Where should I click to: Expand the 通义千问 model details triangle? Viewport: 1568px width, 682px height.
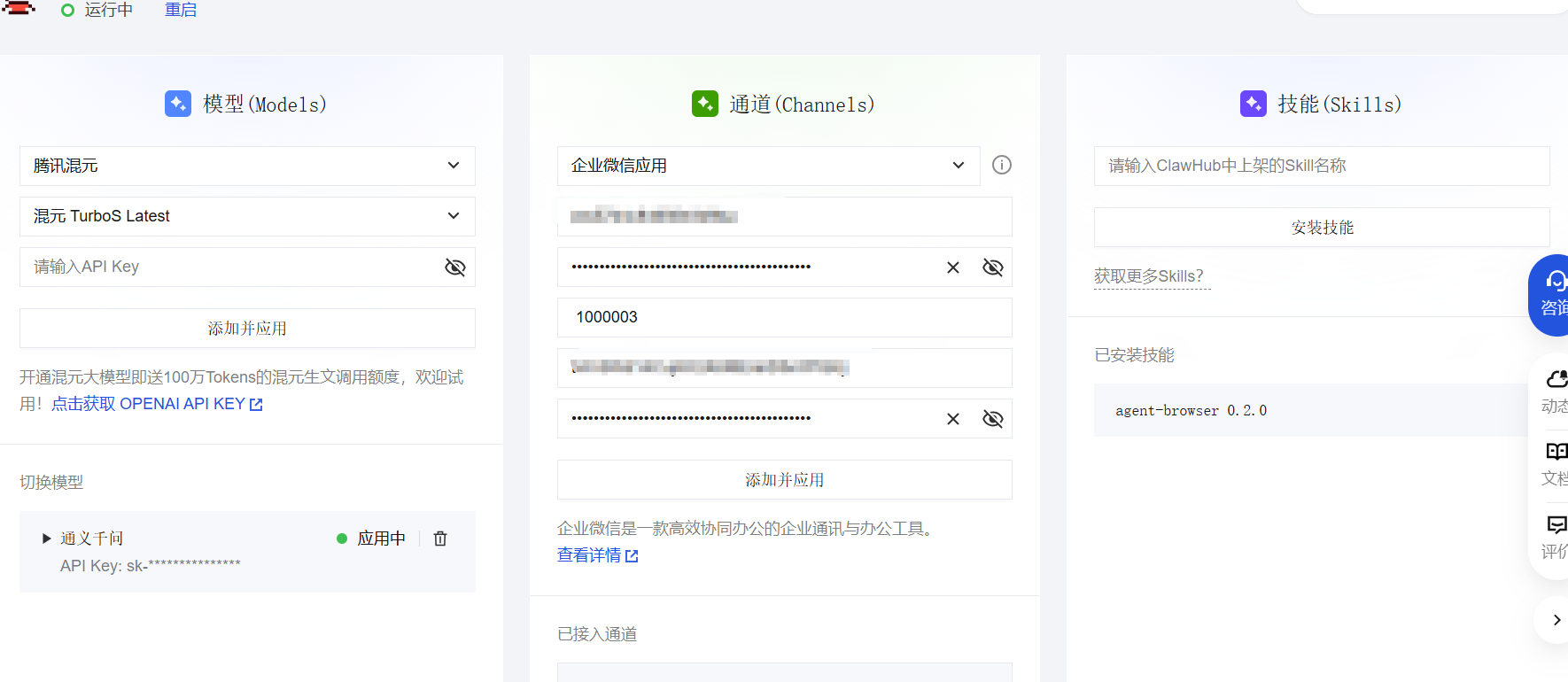coord(46,539)
